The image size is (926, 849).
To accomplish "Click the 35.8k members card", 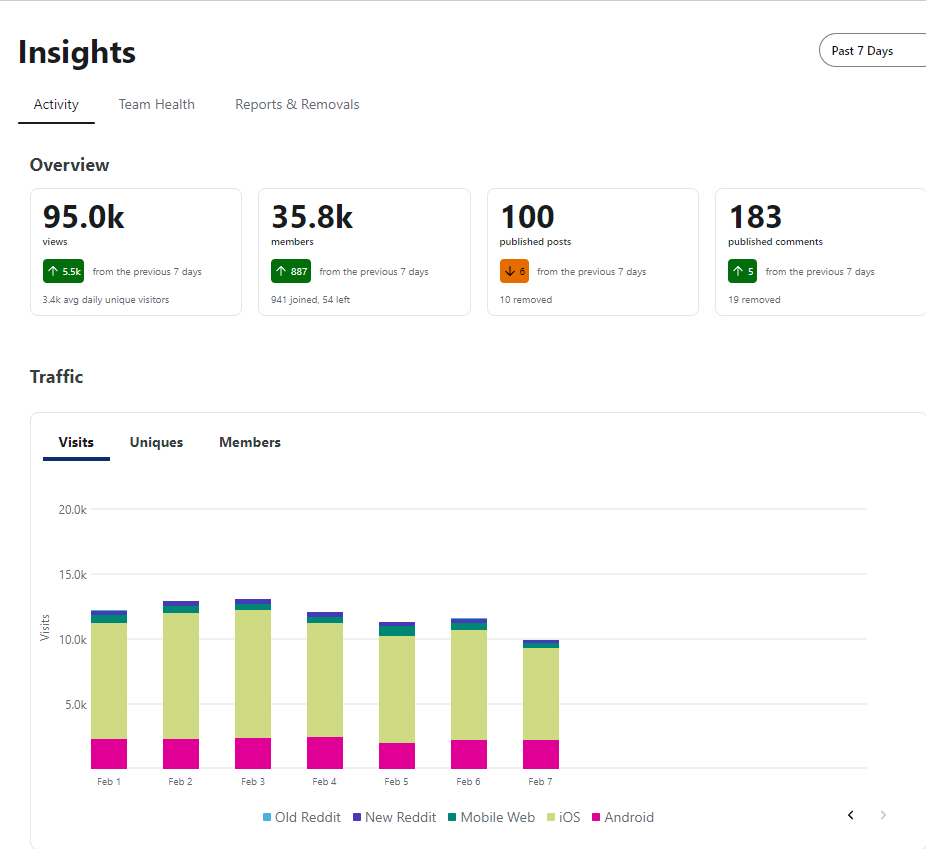I will (364, 252).
